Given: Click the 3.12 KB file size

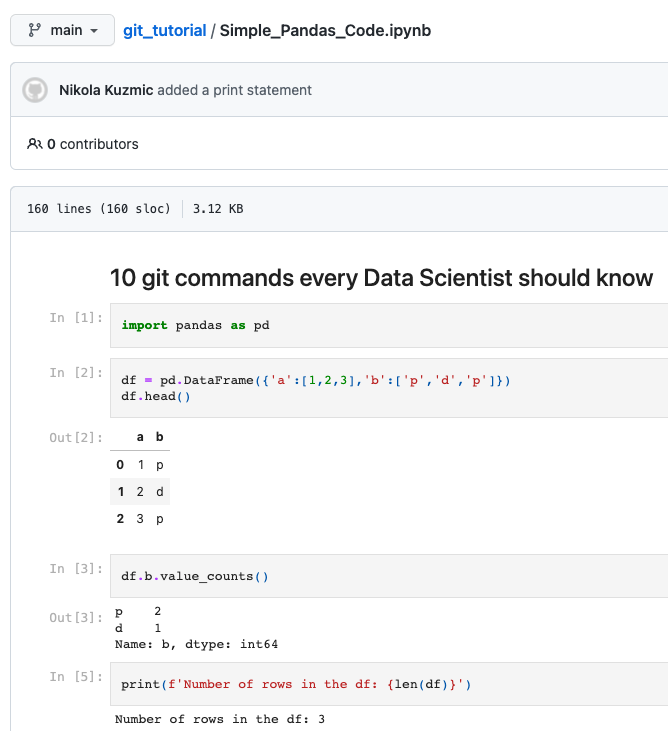Looking at the screenshot, I should click(218, 209).
